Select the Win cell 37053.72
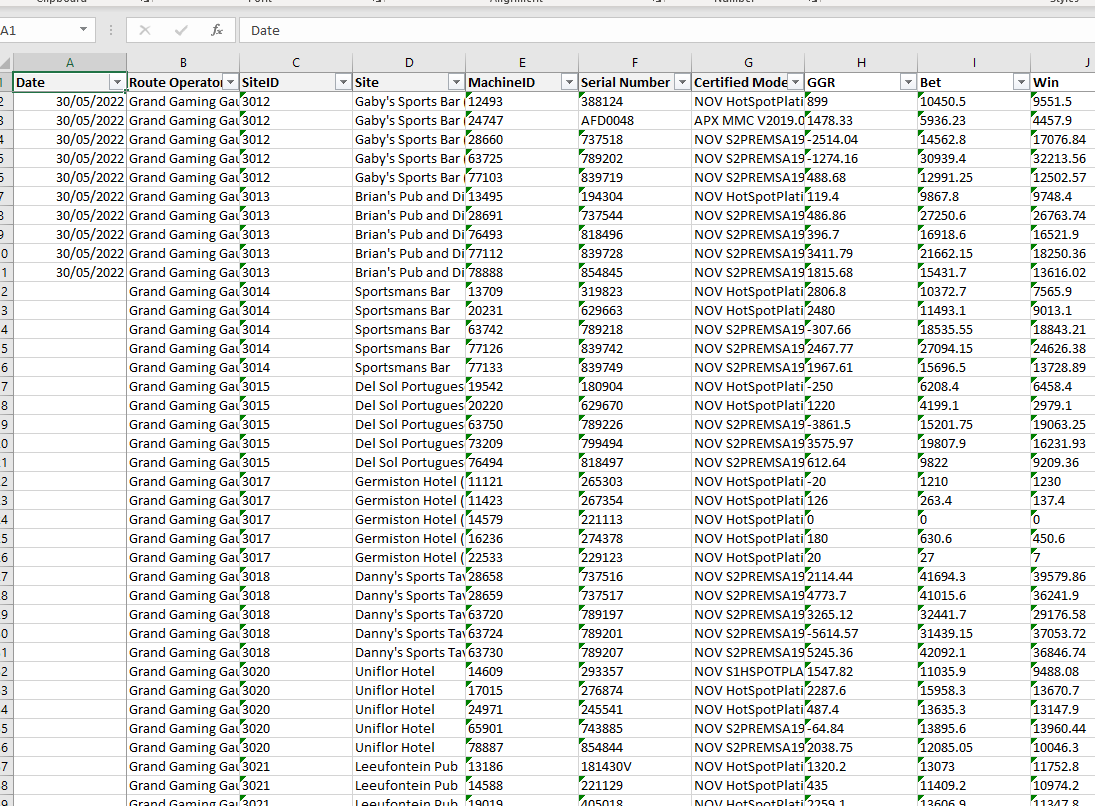 pyautogui.click(x=1063, y=633)
